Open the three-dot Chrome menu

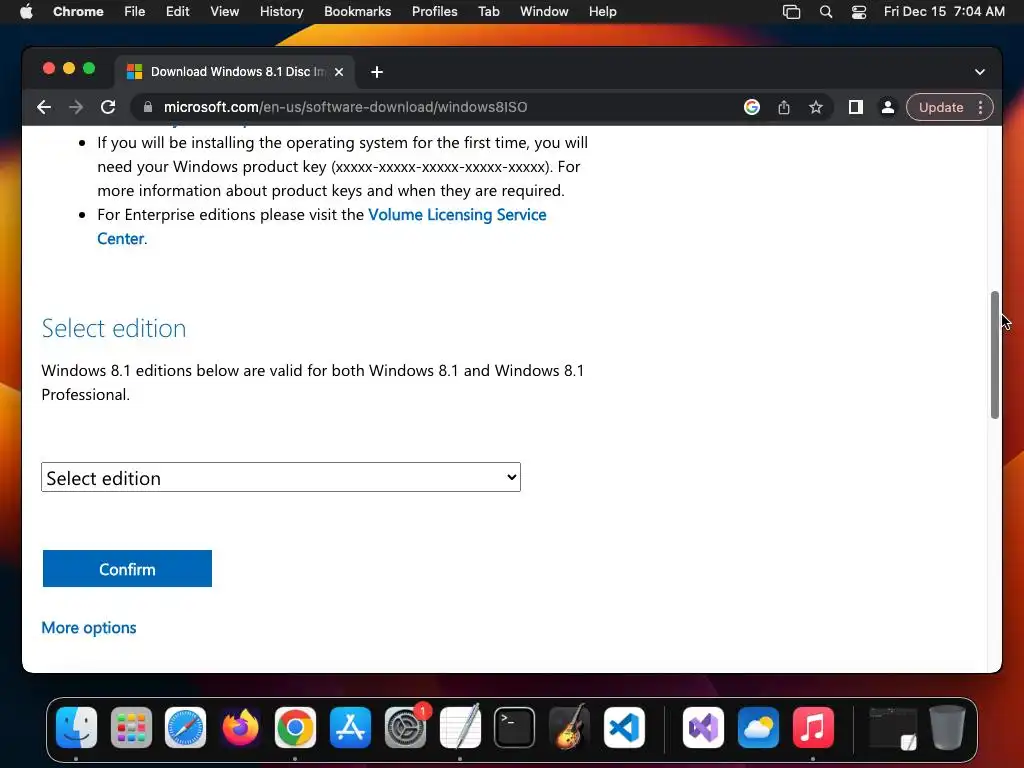pyautogui.click(x=980, y=107)
